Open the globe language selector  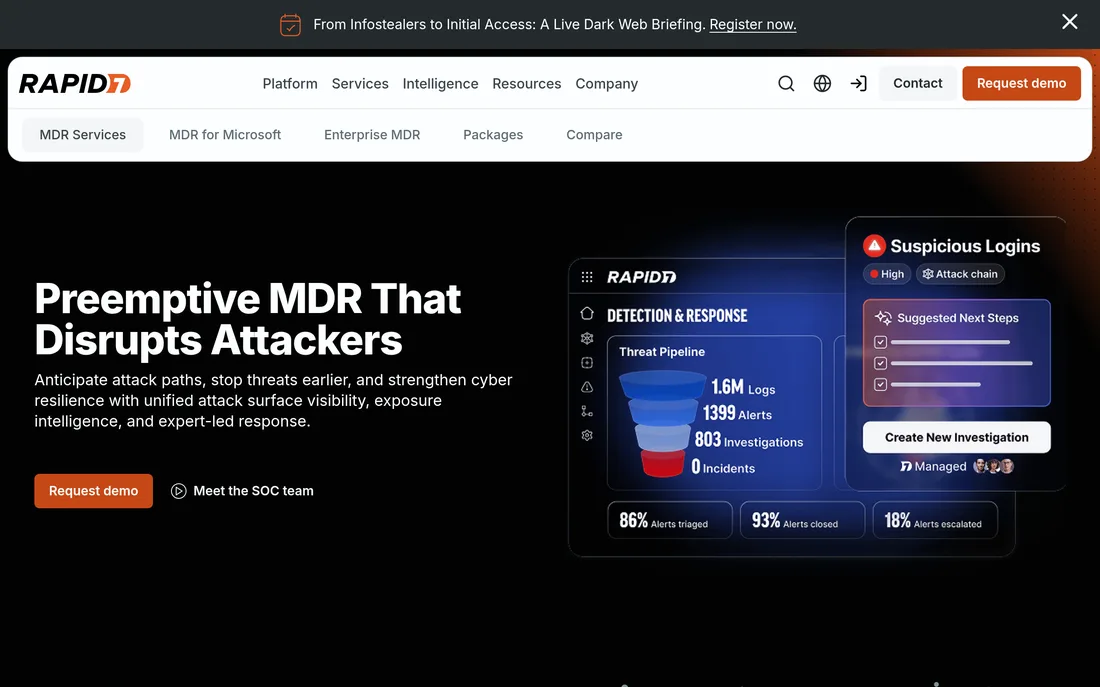click(x=822, y=84)
